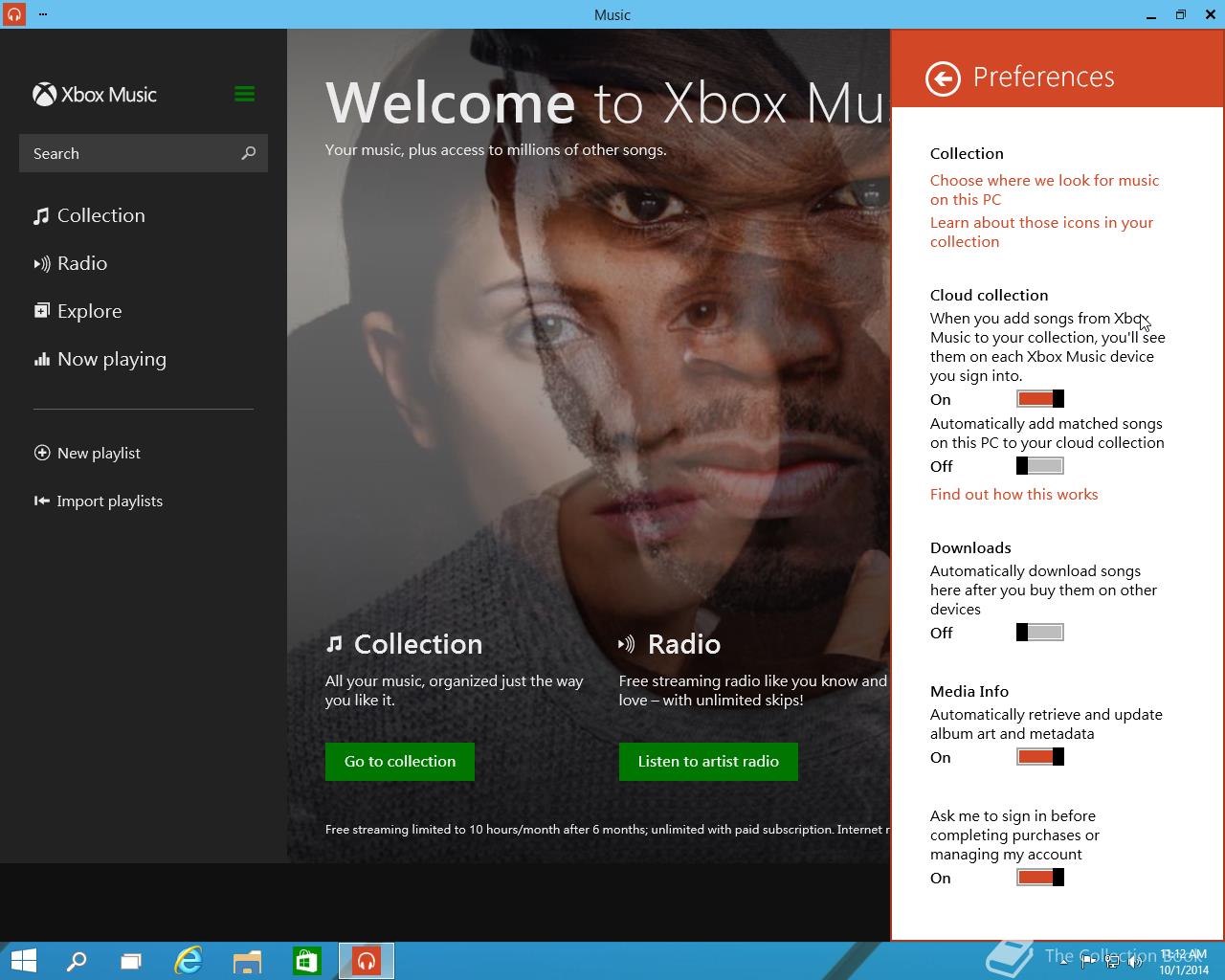
Task: Click the Xbox logo in sidebar
Action: [44, 94]
